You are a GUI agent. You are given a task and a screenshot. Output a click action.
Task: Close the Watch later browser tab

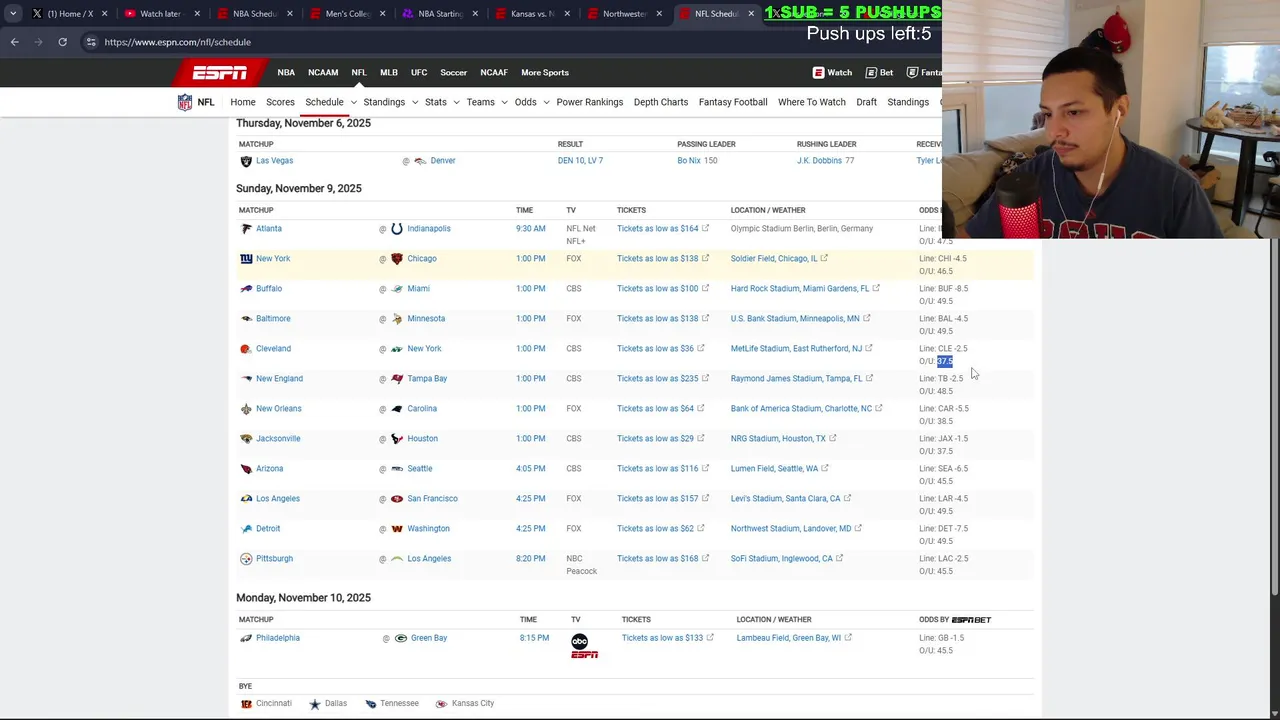[x=197, y=14]
